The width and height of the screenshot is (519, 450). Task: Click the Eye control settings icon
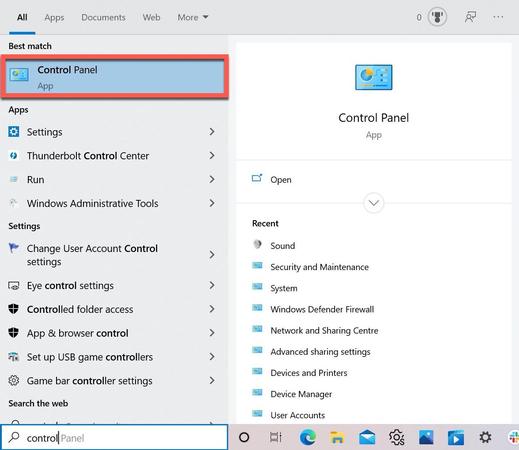pos(13,286)
